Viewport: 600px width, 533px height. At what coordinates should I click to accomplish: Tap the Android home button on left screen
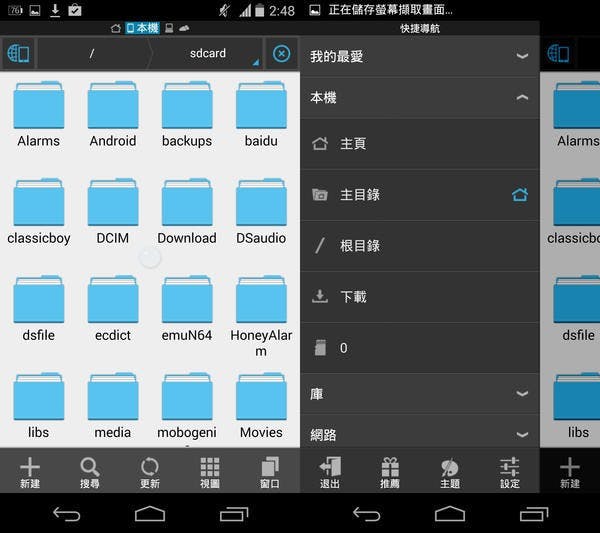150,513
